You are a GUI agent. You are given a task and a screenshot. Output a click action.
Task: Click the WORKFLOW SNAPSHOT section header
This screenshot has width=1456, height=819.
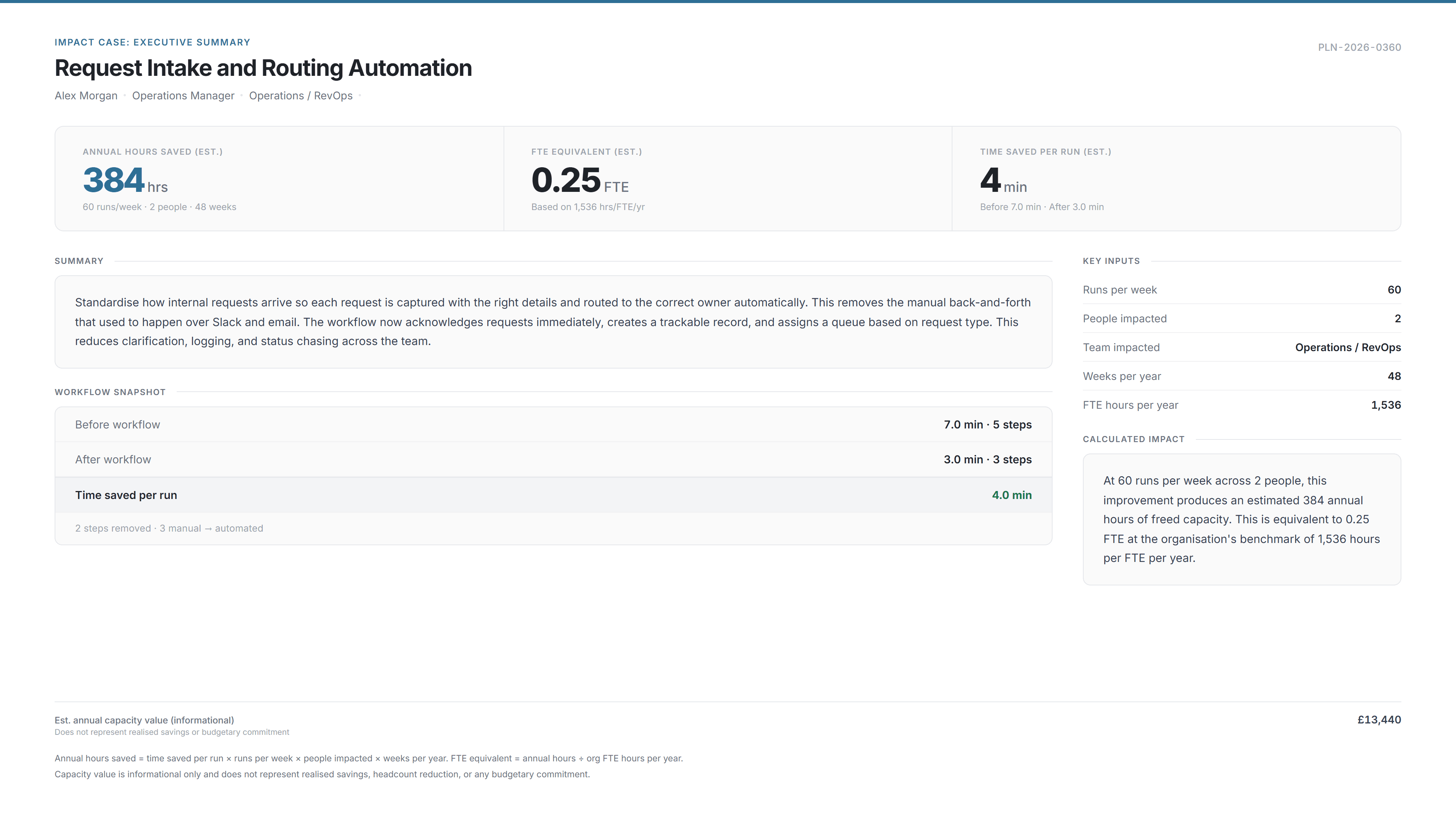(x=110, y=392)
